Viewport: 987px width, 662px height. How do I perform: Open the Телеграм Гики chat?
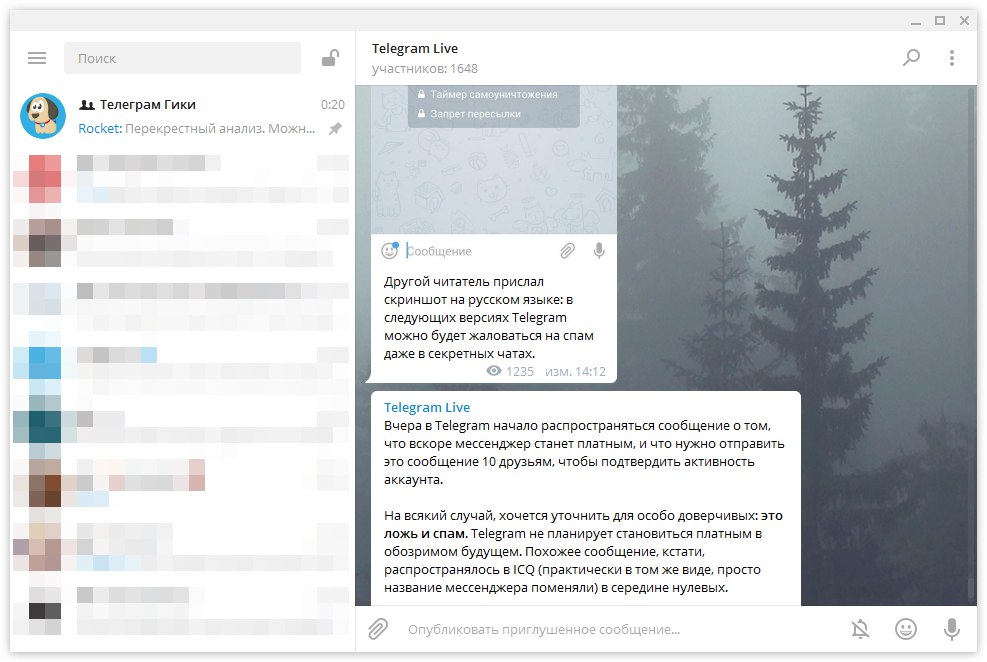(x=183, y=116)
